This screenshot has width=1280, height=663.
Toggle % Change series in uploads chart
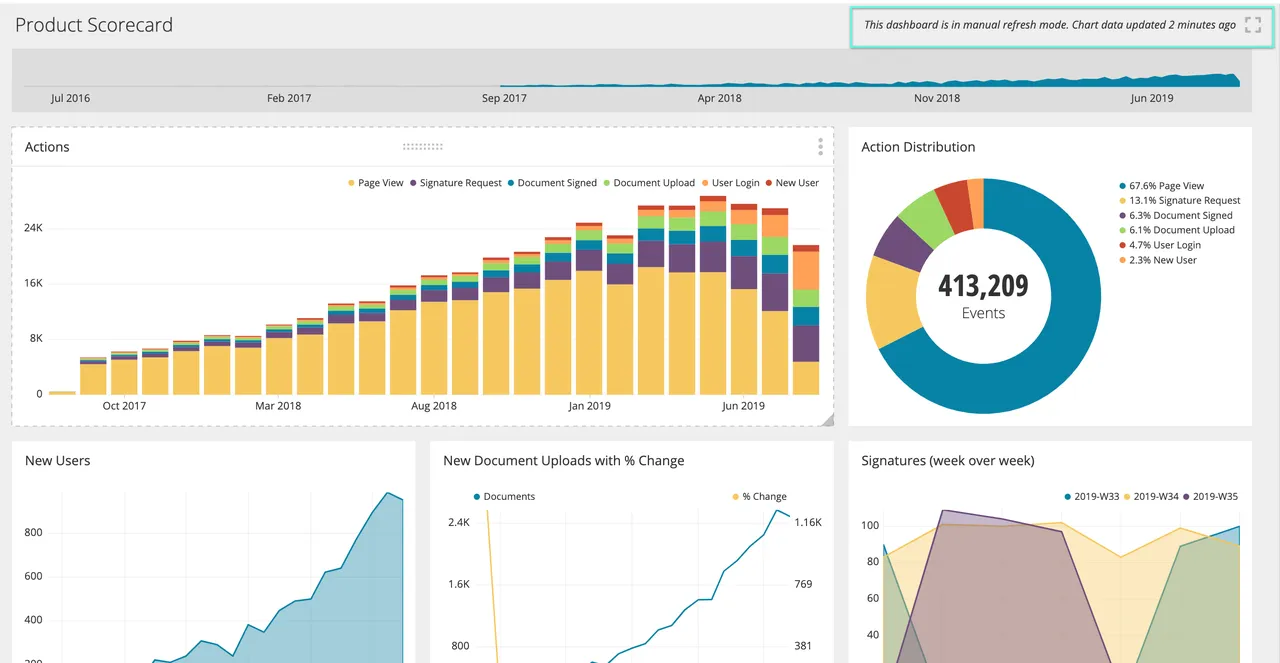coord(759,496)
